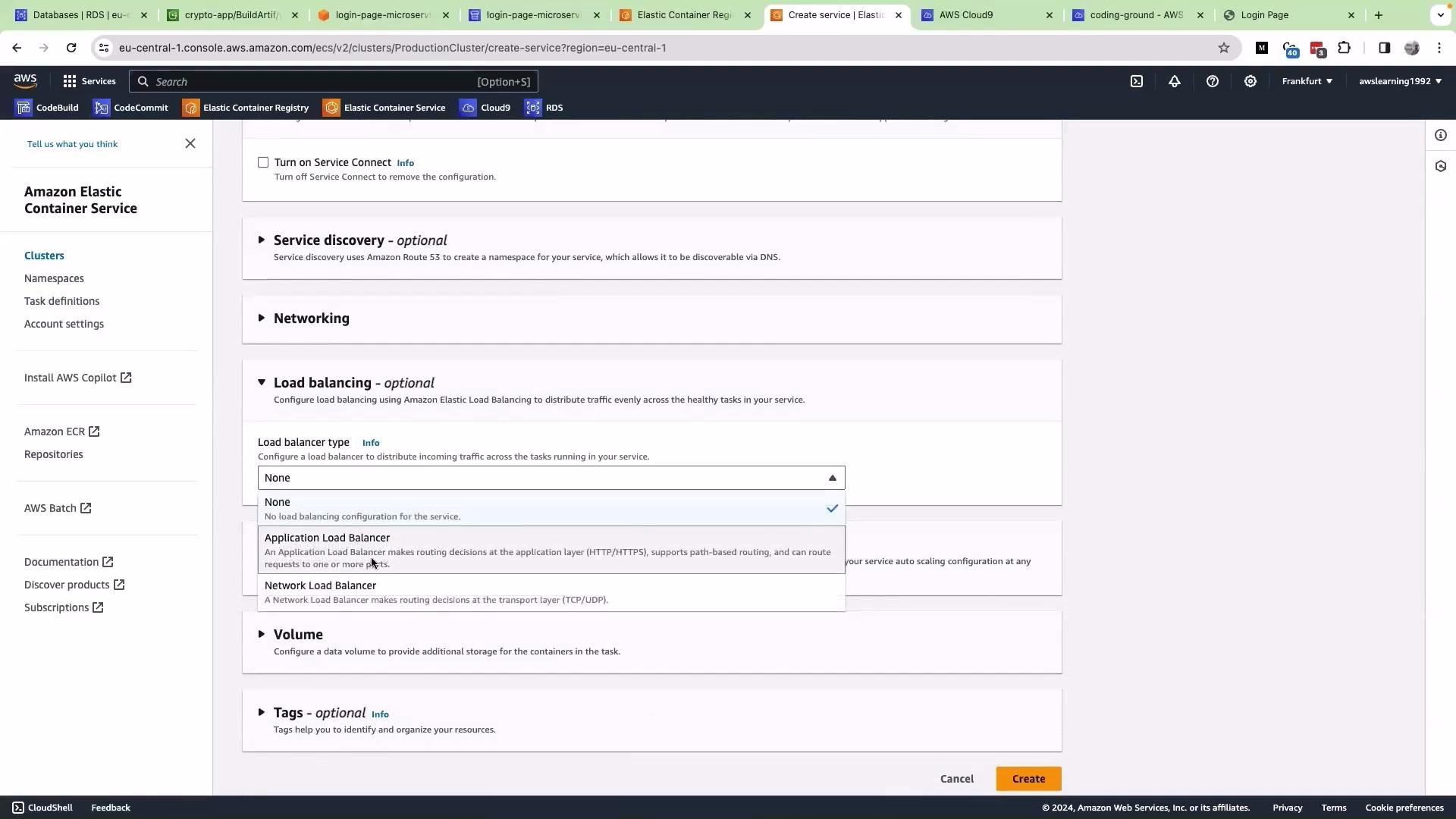This screenshot has height=819, width=1456.
Task: Expand the Volume section
Action: [x=262, y=634]
